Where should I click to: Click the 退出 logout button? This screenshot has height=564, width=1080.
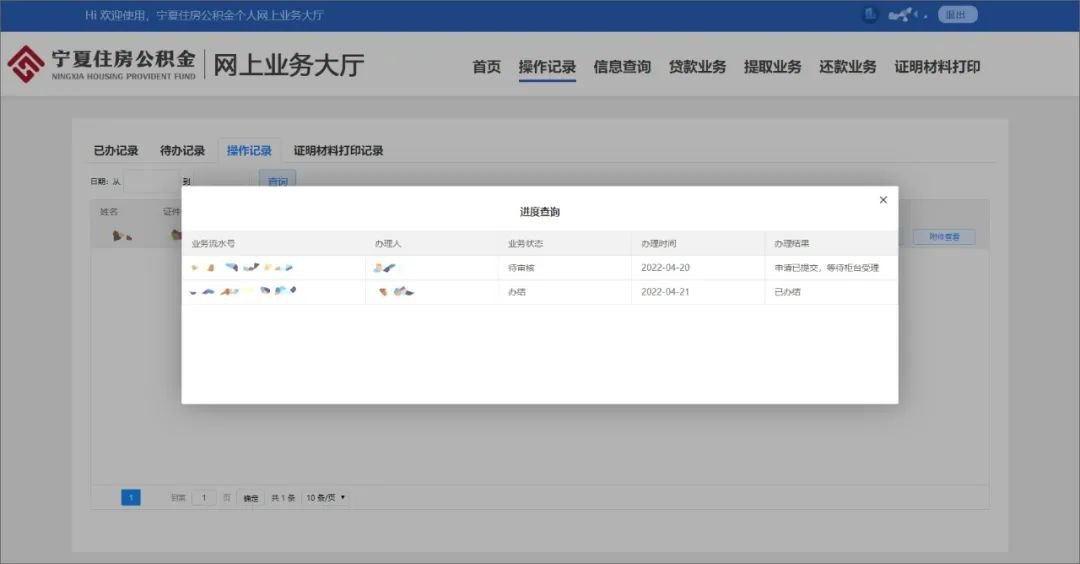[x=957, y=15]
